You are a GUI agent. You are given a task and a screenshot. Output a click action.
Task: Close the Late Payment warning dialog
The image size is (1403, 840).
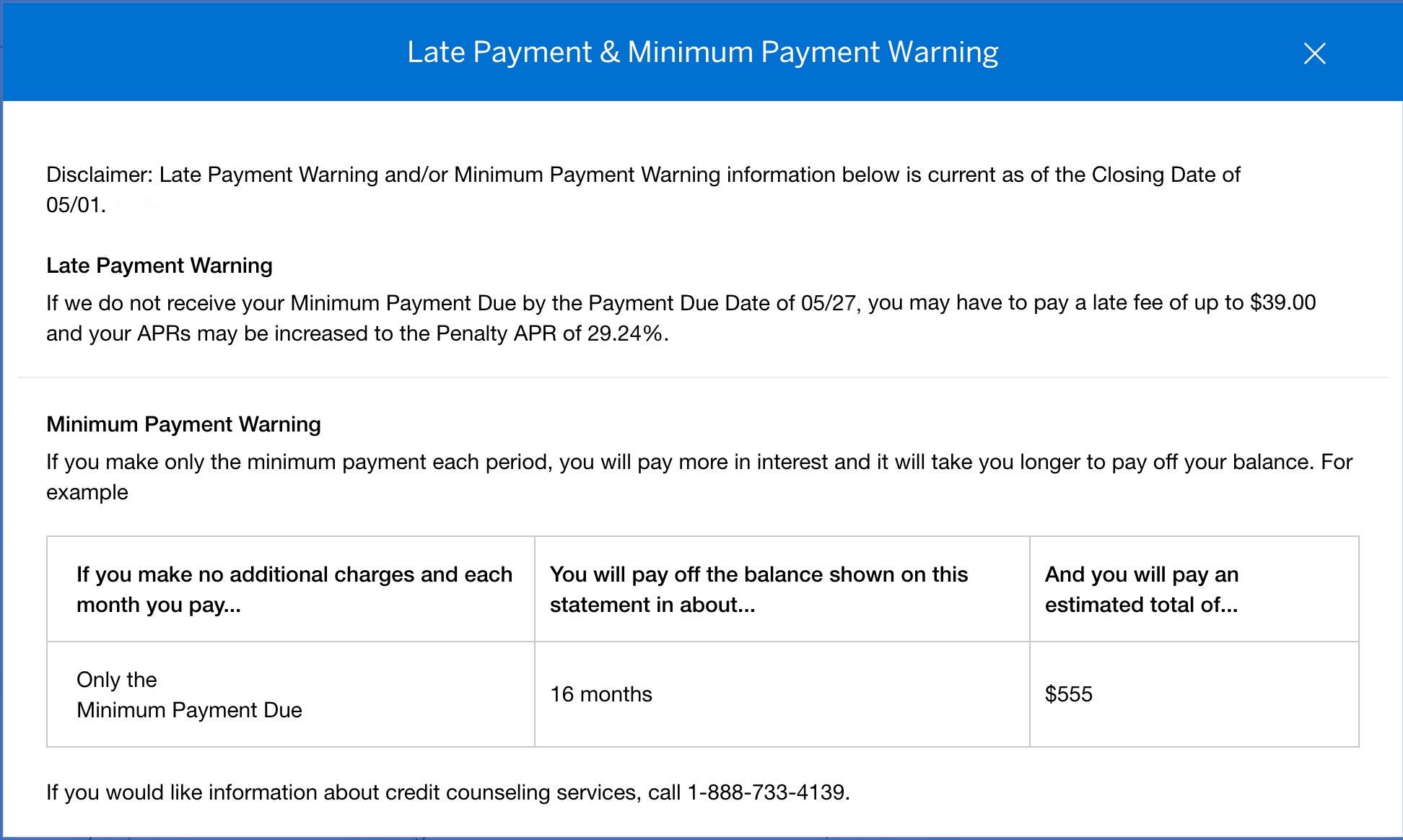tap(1314, 53)
